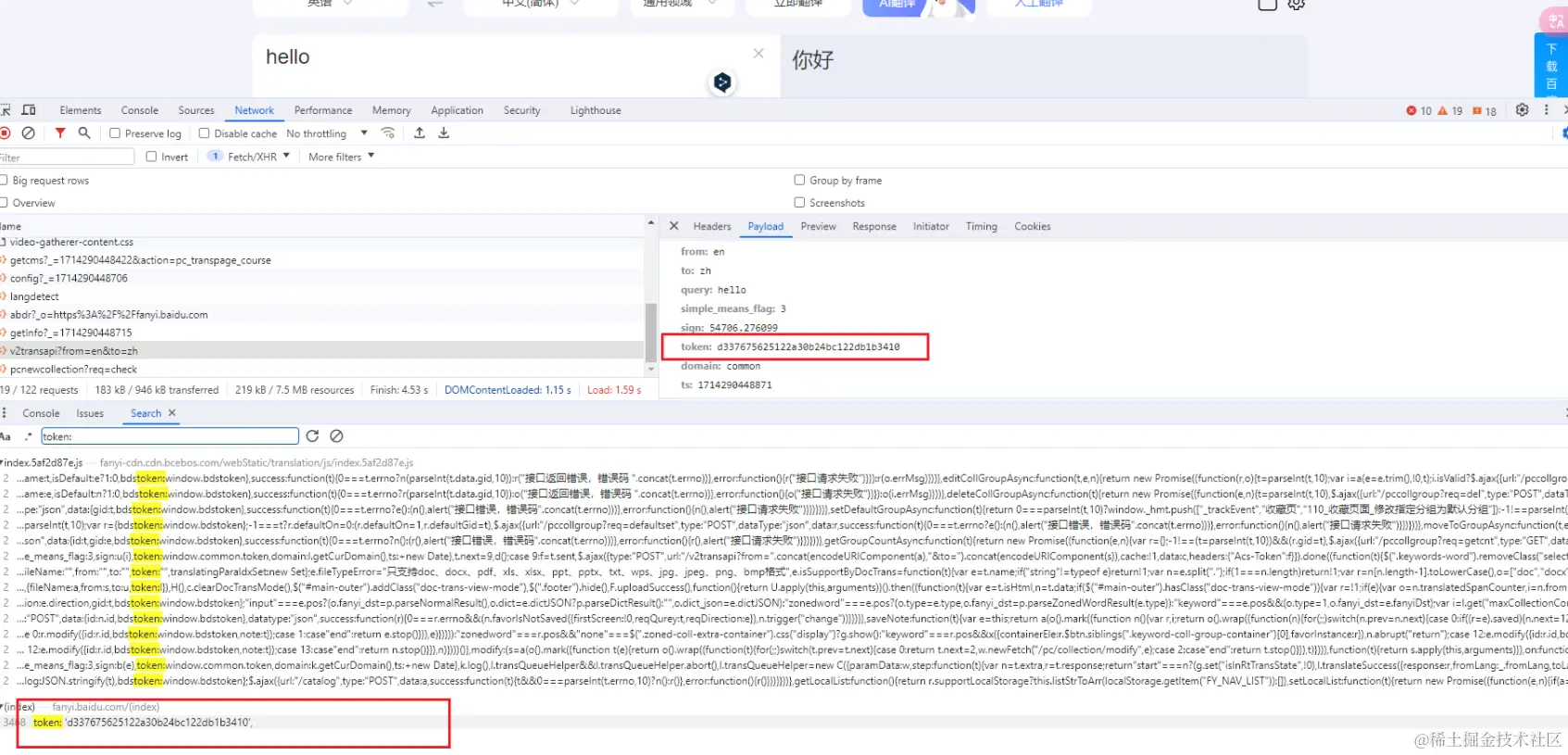Open the drawer three-dot menu
The image size is (1568, 755).
point(4,413)
